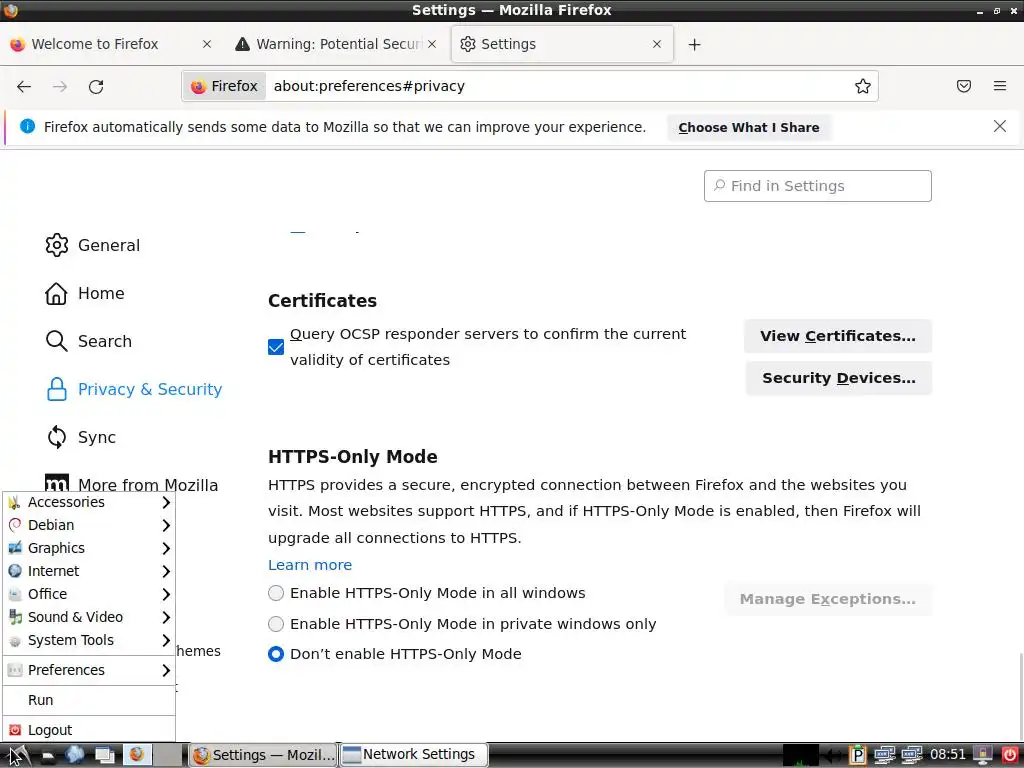The image size is (1024, 768).
Task: Toggle the Query OCSP responder servers checkbox
Action: [x=276, y=347]
